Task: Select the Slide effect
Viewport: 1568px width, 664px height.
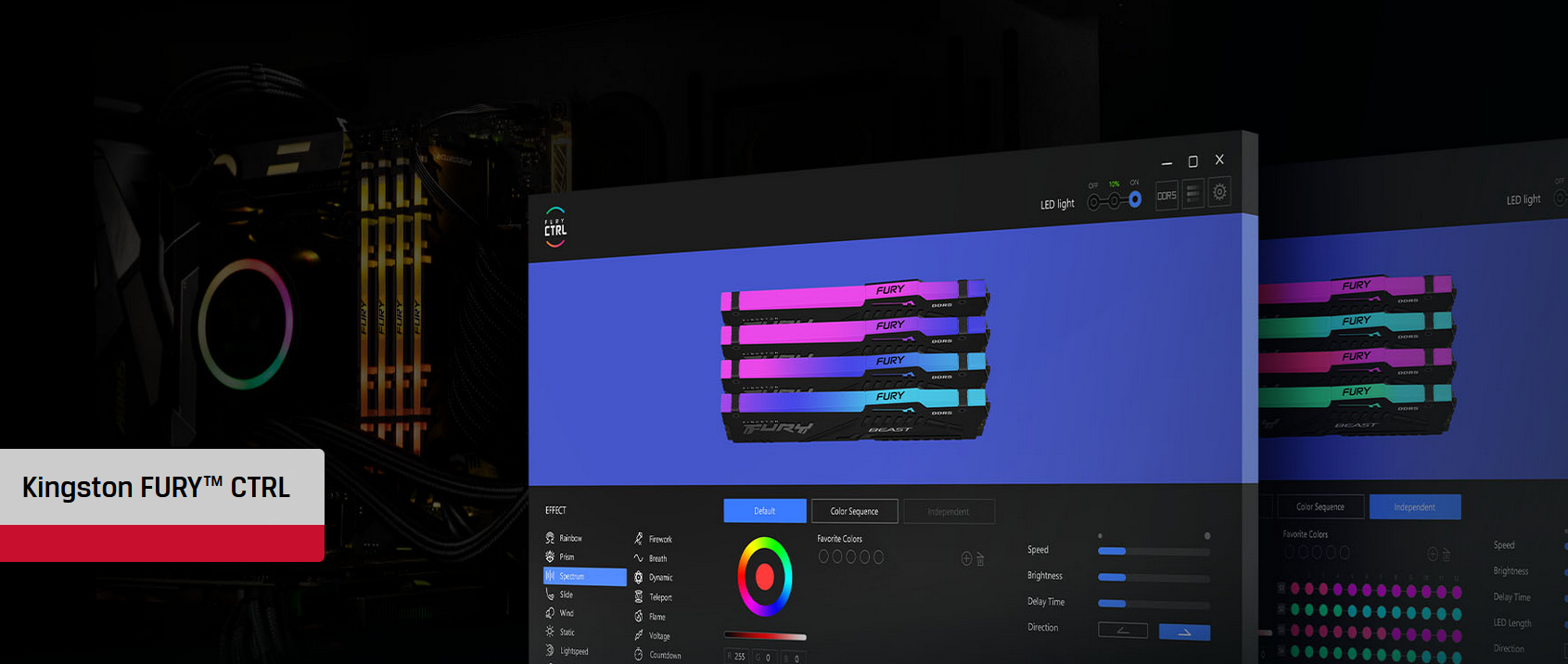Action: coord(559,594)
